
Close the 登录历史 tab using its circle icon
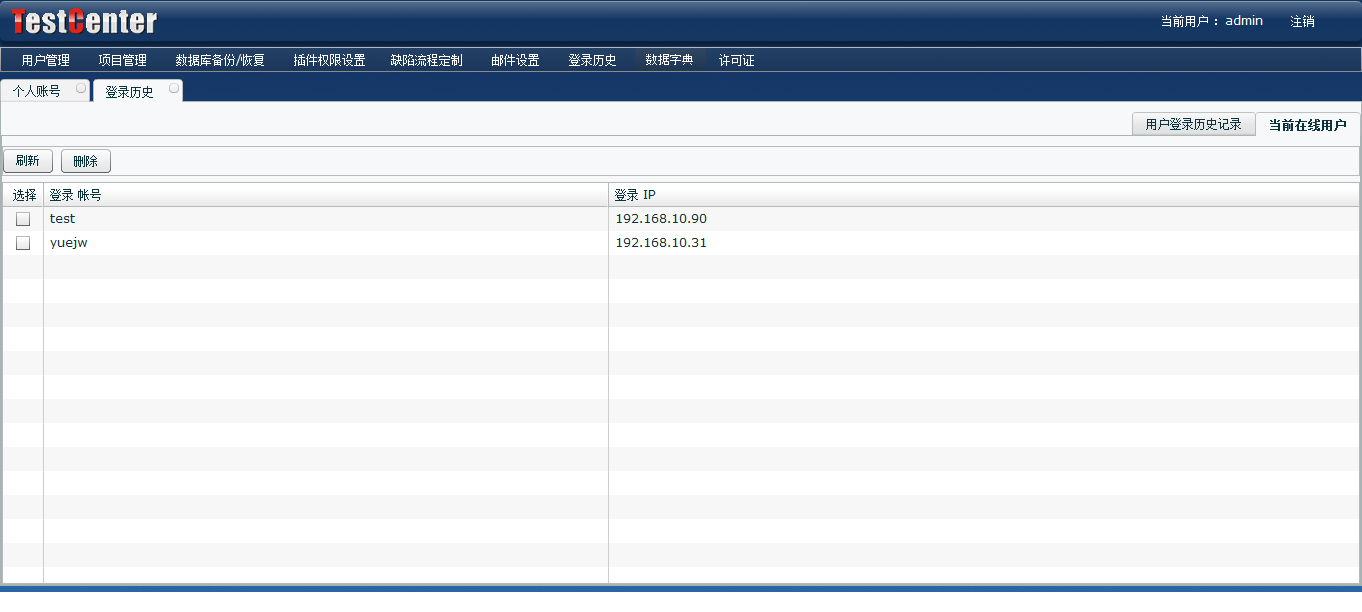173,88
